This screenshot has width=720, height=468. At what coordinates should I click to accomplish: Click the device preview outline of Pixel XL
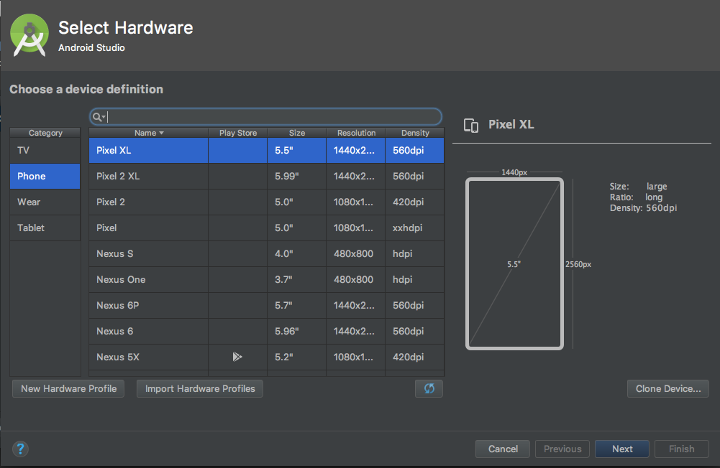[x=514, y=264]
